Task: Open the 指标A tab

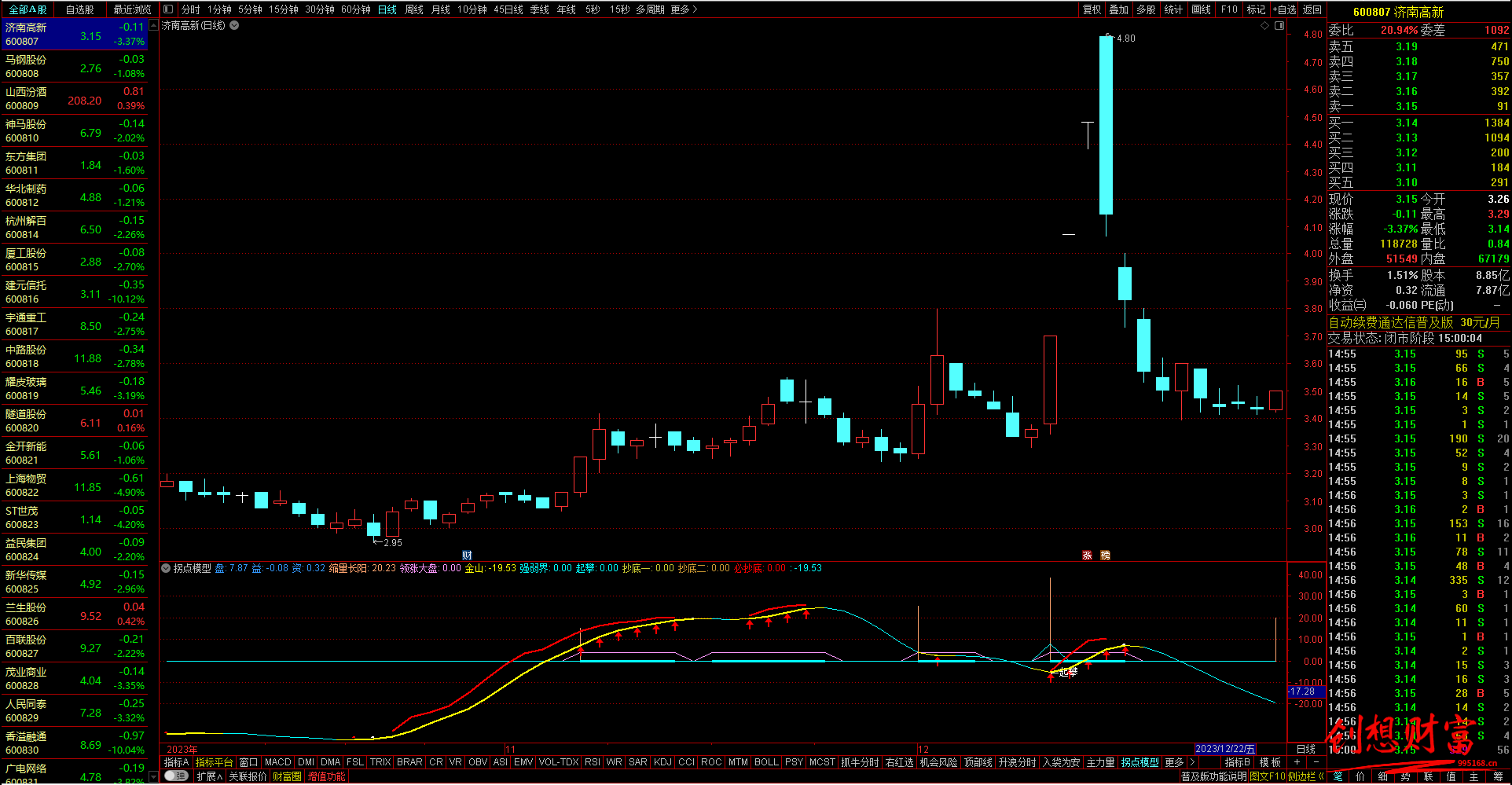Action: (x=176, y=762)
